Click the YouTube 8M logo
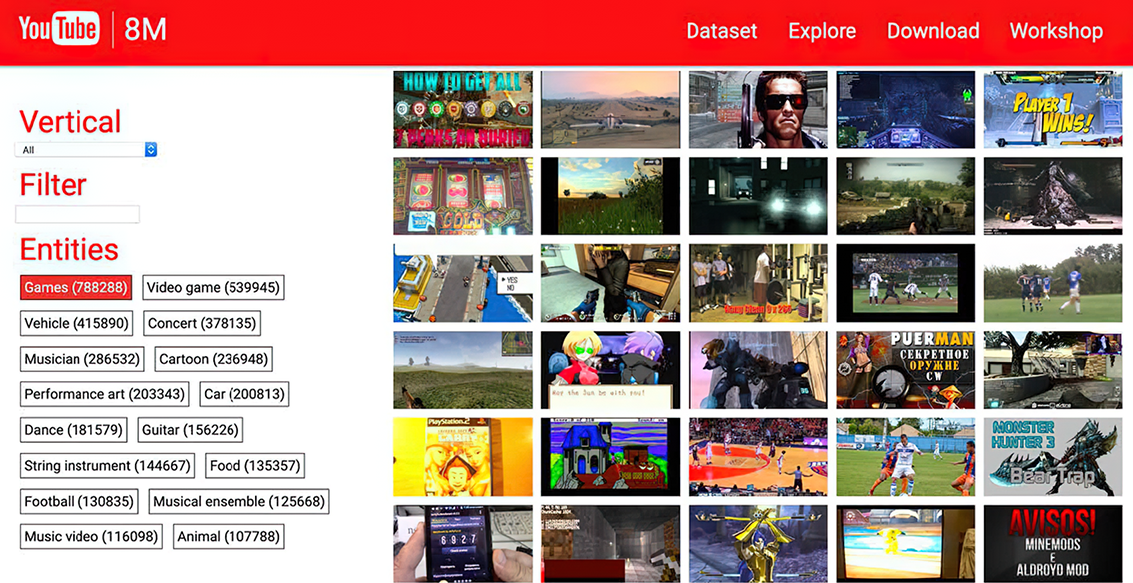Viewport: 1133px width, 583px height. (92, 30)
